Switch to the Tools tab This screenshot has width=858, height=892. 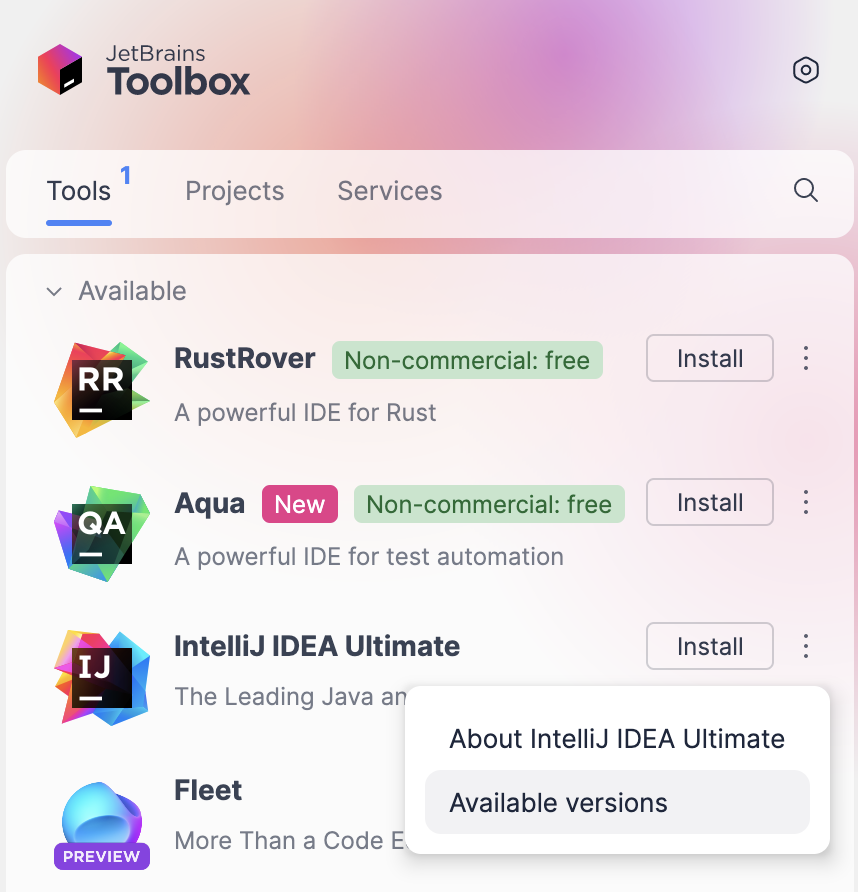[x=79, y=191]
